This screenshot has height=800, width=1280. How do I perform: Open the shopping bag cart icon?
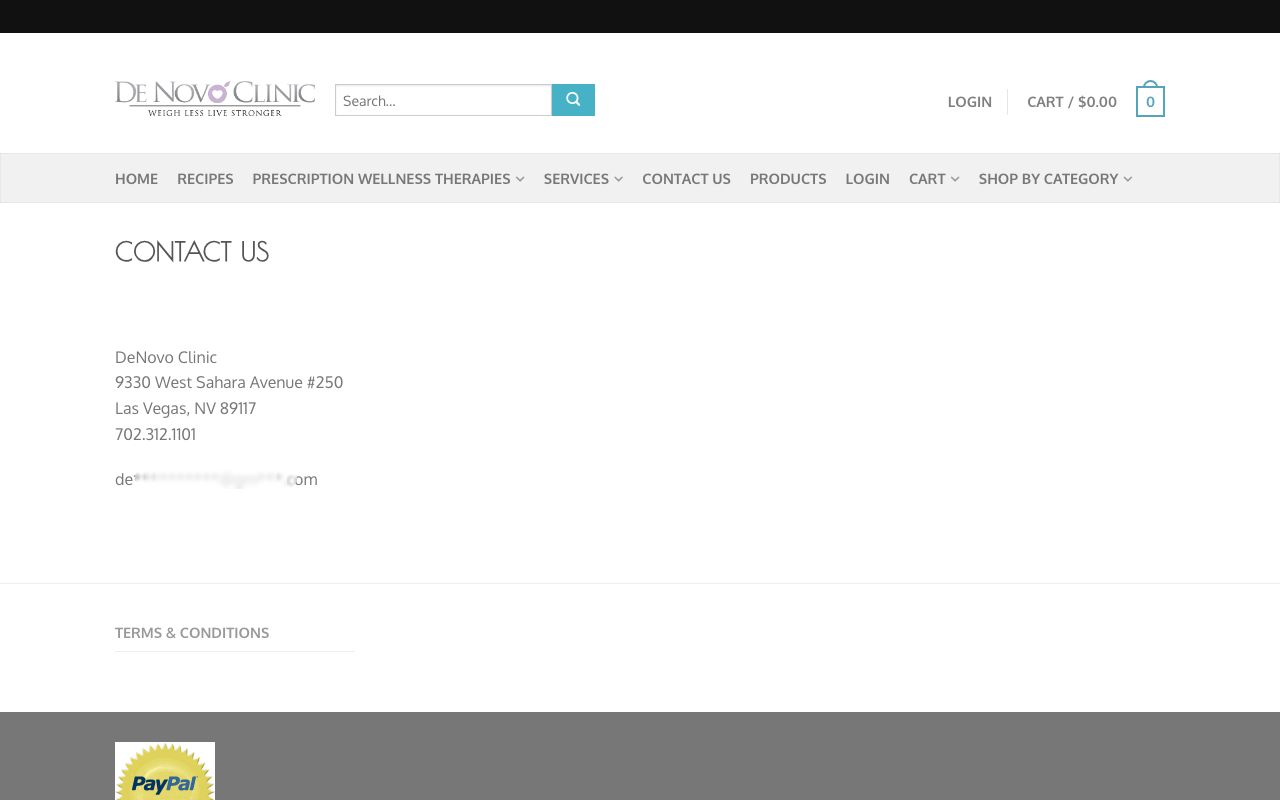pyautogui.click(x=1150, y=101)
